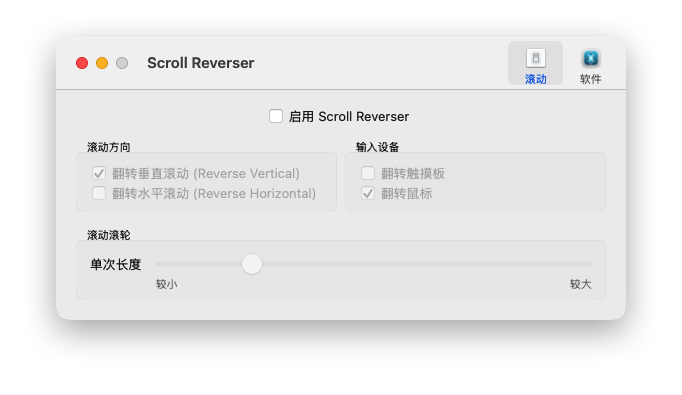682x395 pixels.
Task: Click the 输入设备 section heading
Action: [x=378, y=147]
